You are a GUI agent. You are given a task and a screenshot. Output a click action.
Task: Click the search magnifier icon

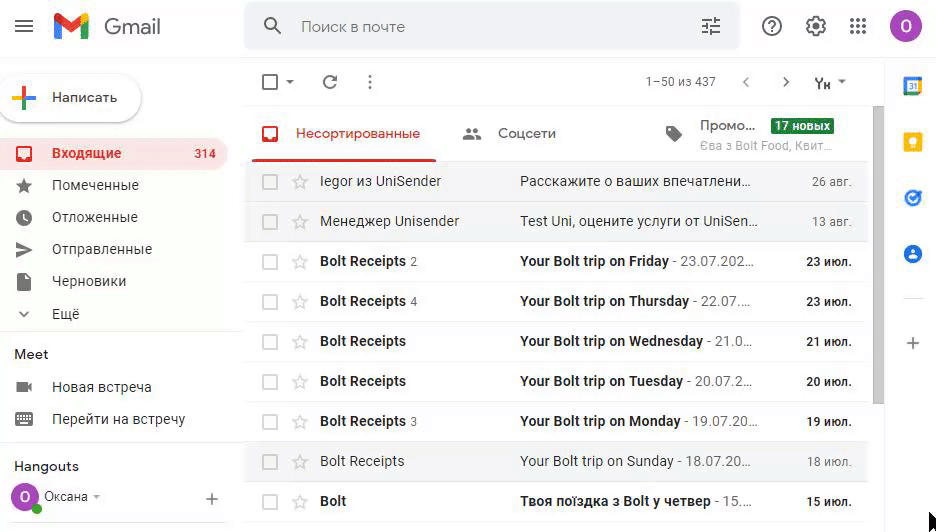coord(272,26)
